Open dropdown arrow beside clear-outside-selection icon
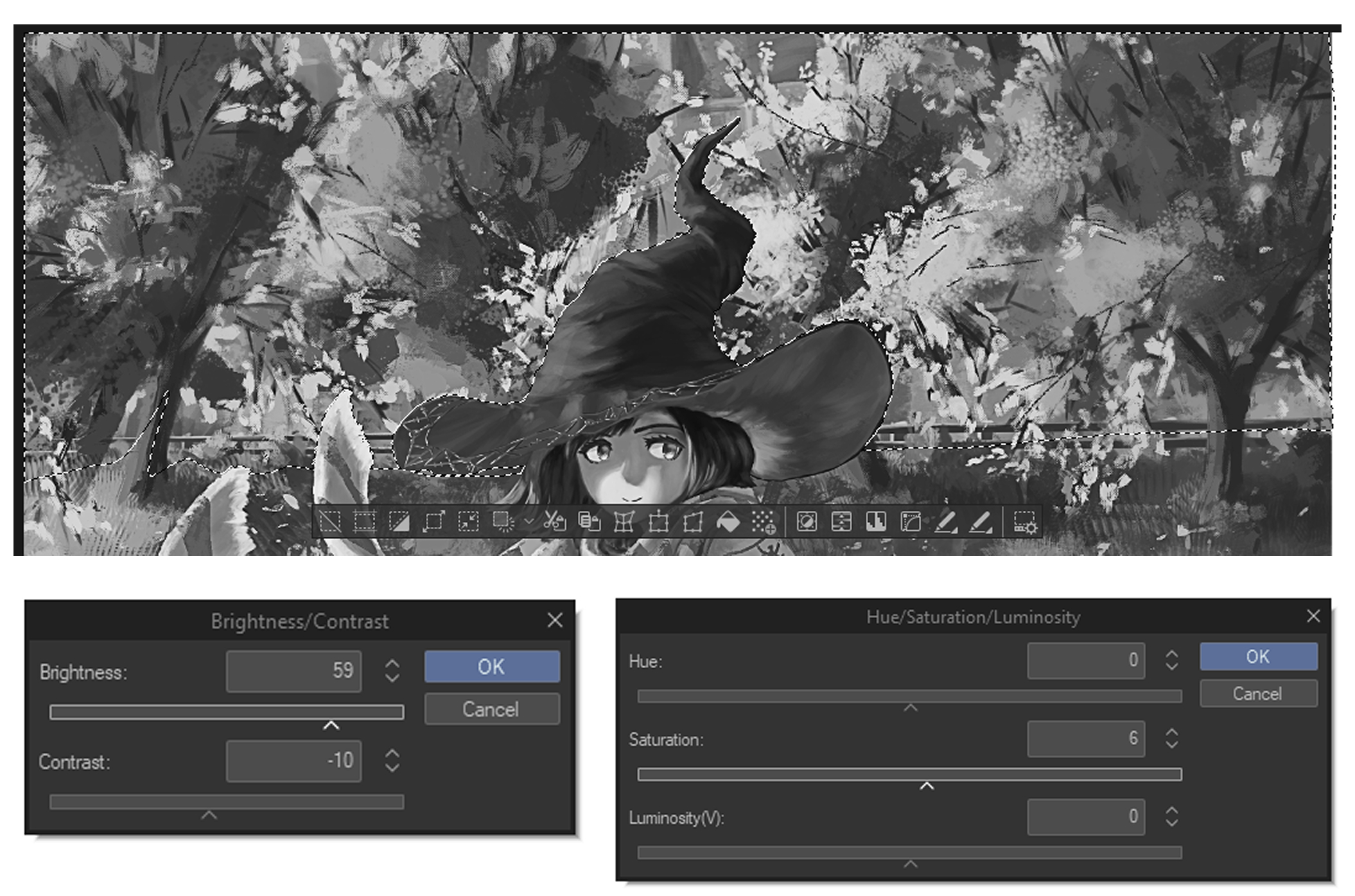 click(x=528, y=521)
